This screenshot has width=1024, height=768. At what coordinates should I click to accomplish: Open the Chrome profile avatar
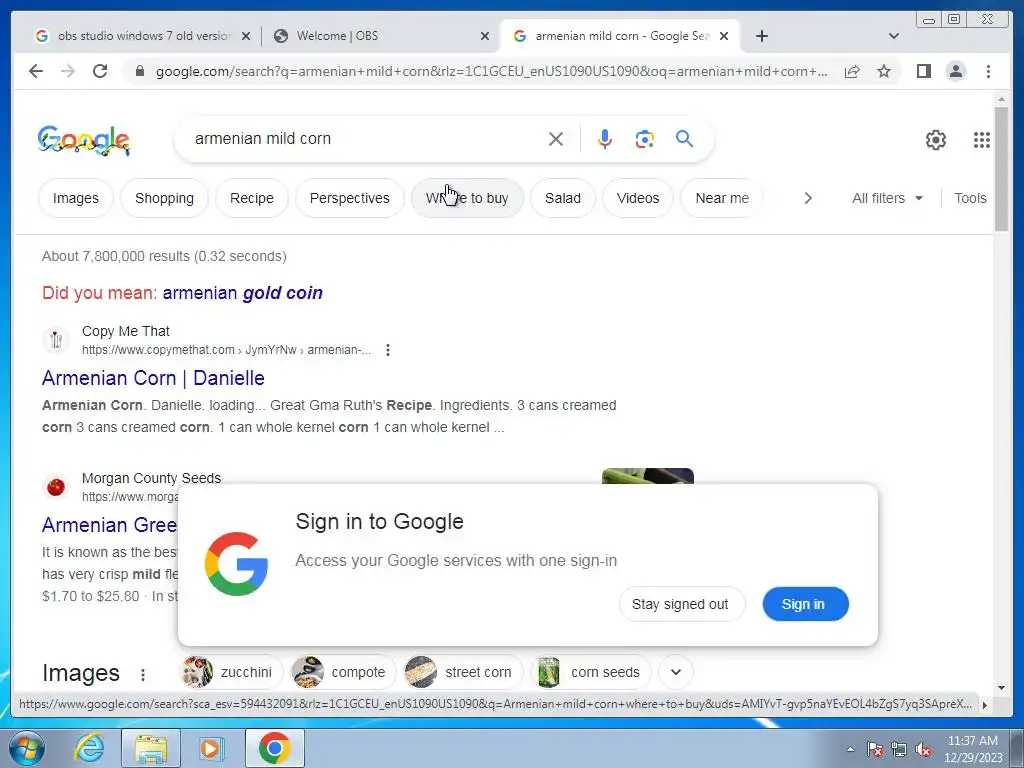tap(955, 71)
